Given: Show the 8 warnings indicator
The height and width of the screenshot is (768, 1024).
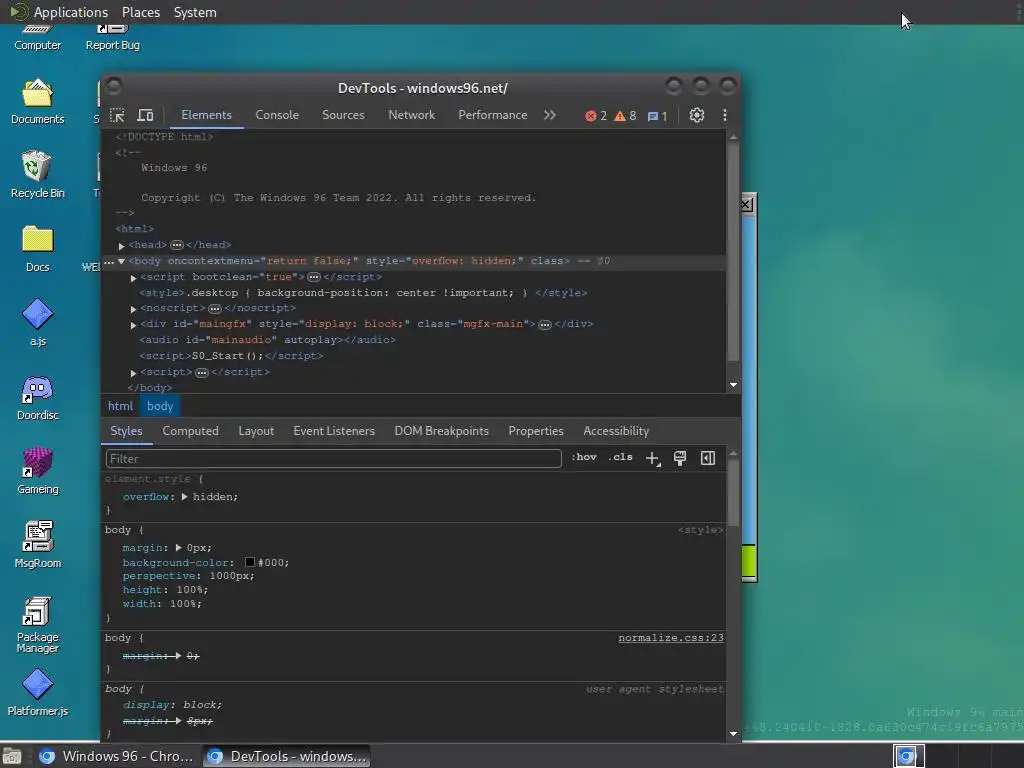Looking at the screenshot, I should [625, 116].
